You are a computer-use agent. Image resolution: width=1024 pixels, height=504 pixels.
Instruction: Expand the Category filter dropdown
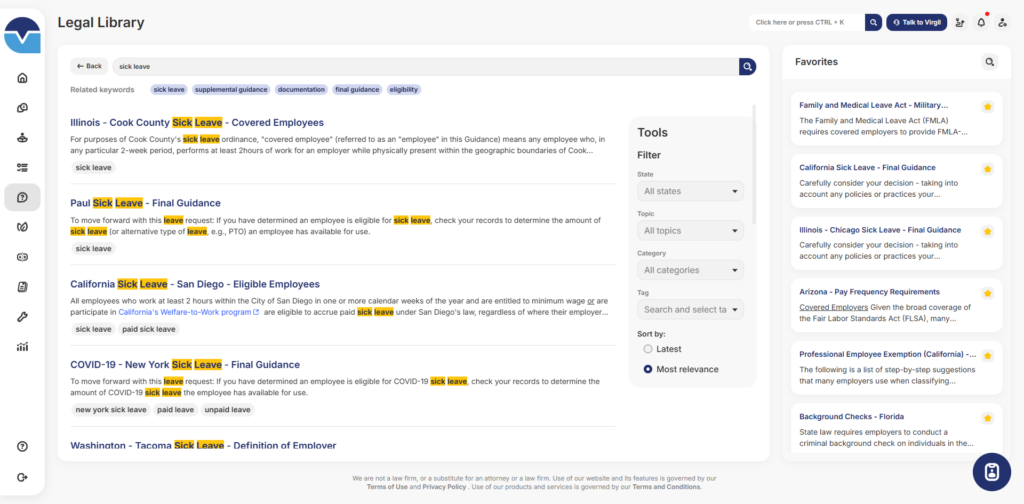point(690,270)
